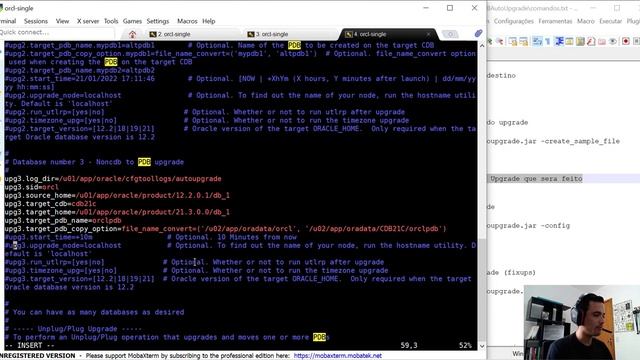Follow the mobaxterm.mobatek.net link

[x=338, y=356]
